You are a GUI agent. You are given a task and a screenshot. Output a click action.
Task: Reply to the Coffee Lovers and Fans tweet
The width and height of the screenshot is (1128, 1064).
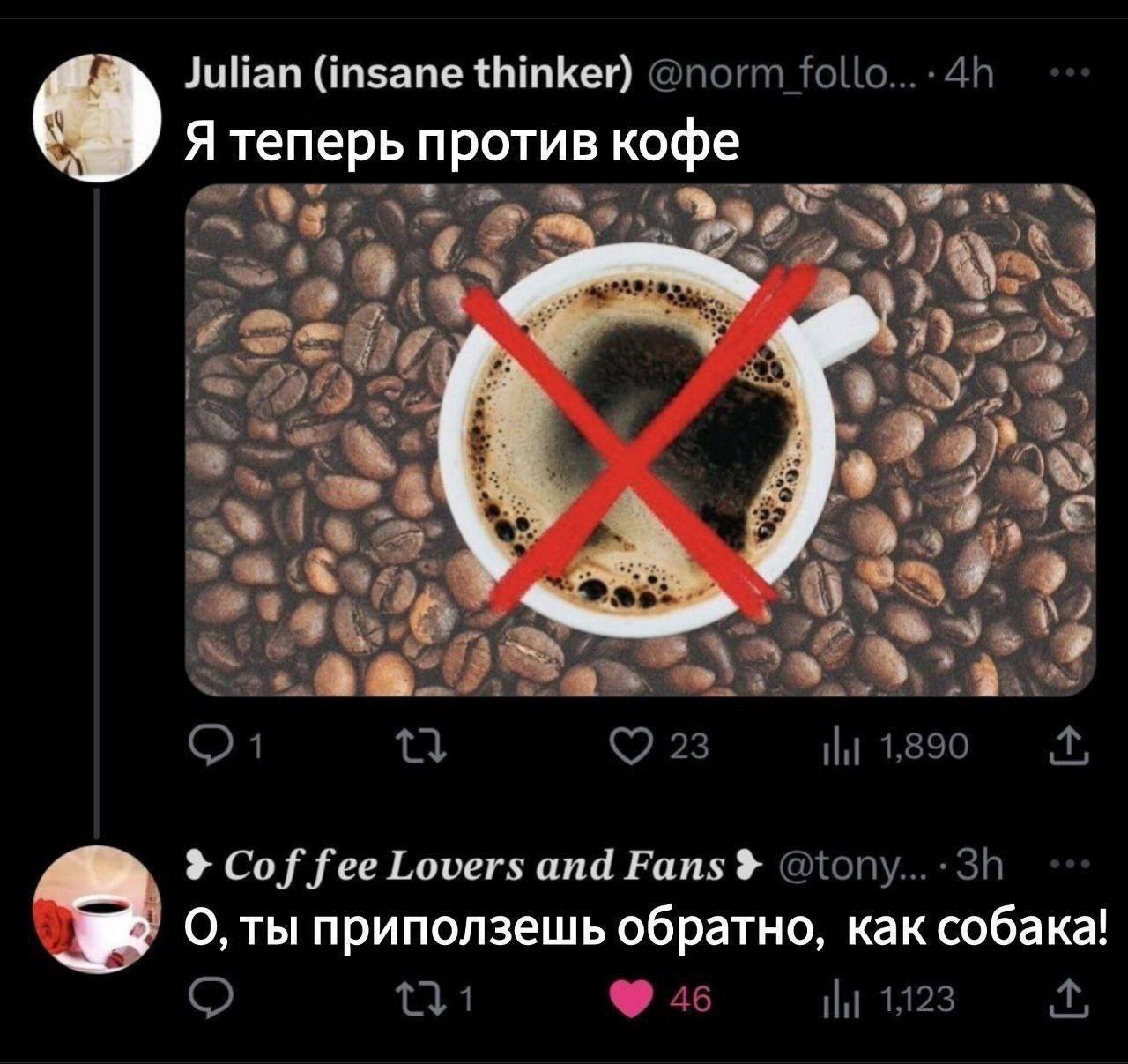tap(205, 1002)
